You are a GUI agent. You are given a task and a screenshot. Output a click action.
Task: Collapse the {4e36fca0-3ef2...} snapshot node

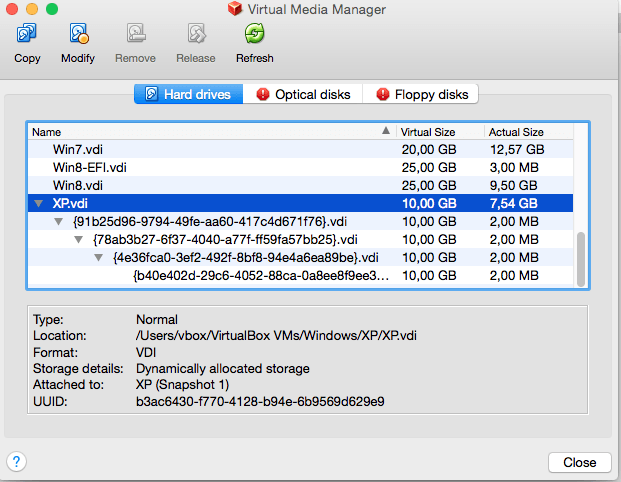point(99,258)
